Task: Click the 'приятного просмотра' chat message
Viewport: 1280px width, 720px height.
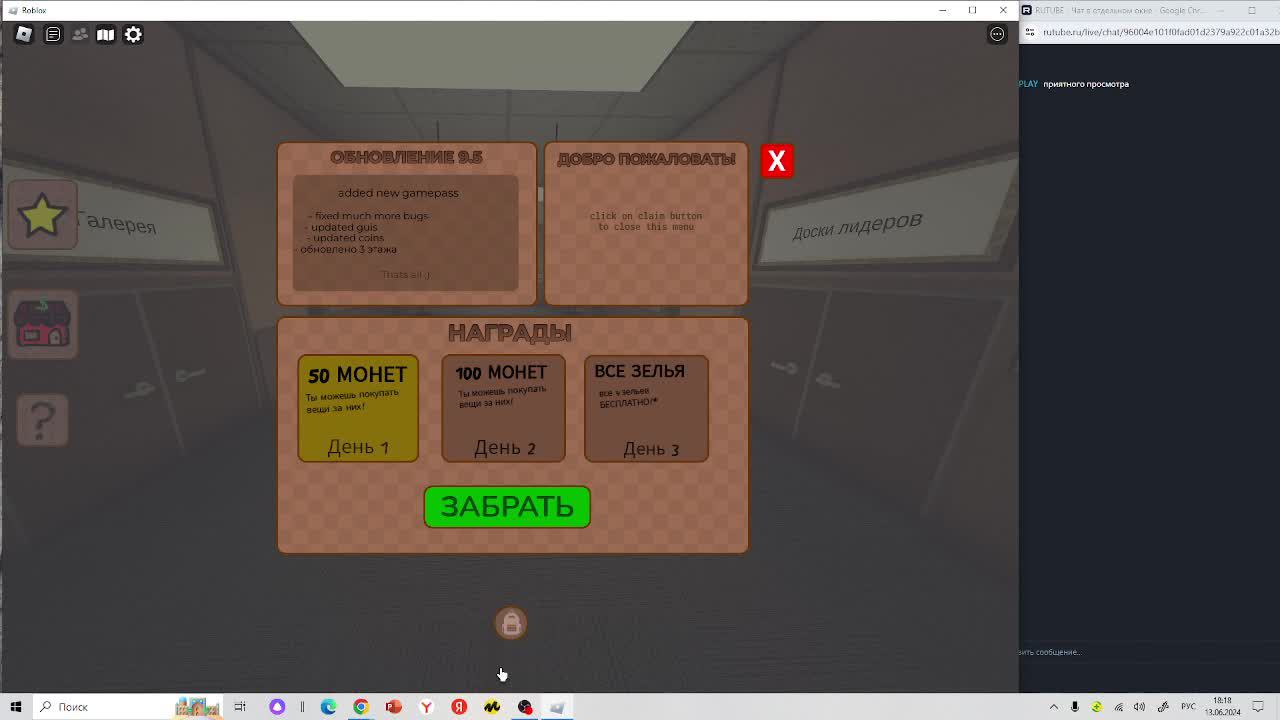Action: 1086,84
